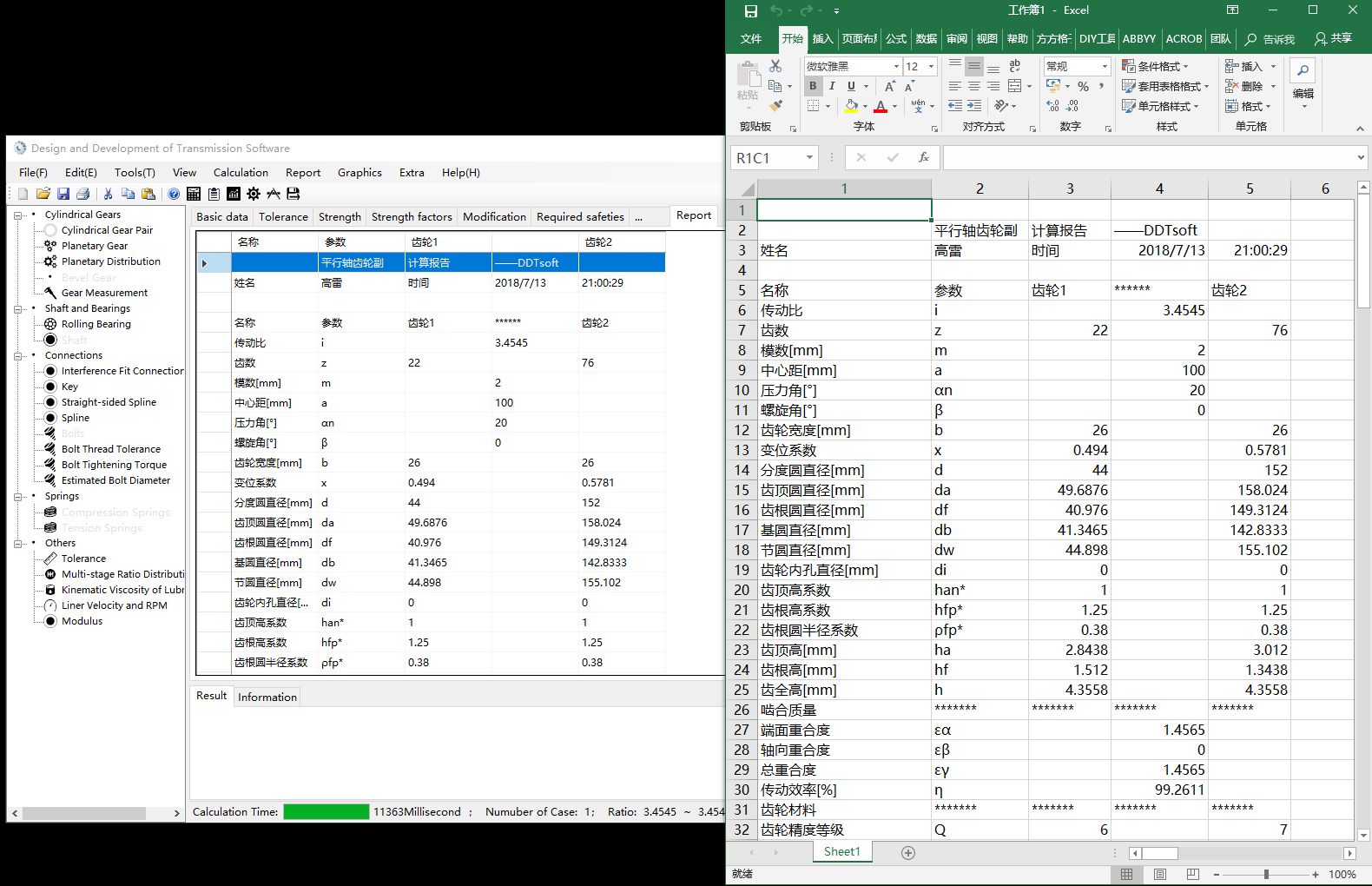Toggle Italic formatting in Excel
The height and width of the screenshot is (886, 1372).
(x=832, y=86)
